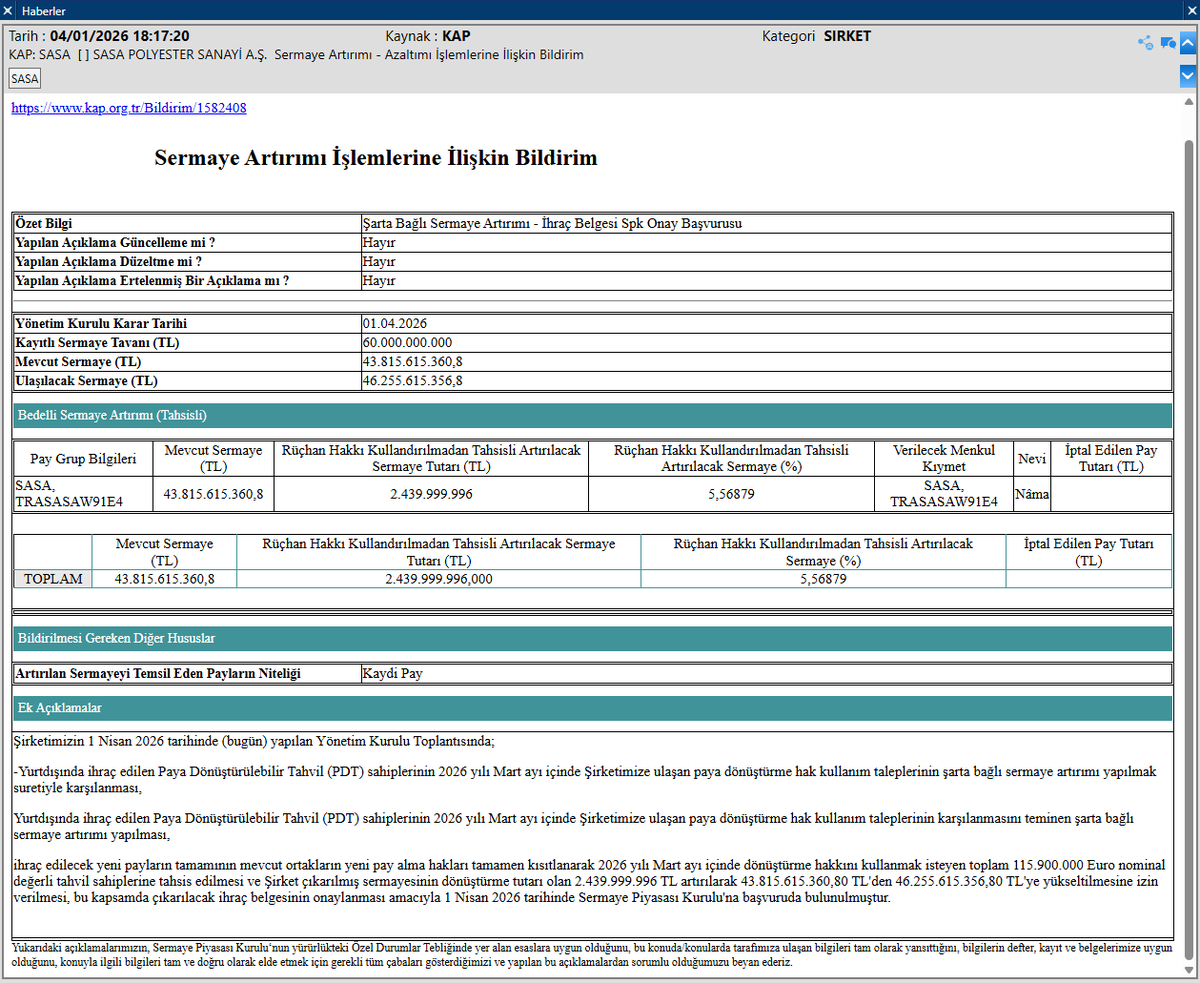Click 'Pay Grup Bilgileri' column header

[x=83, y=459]
